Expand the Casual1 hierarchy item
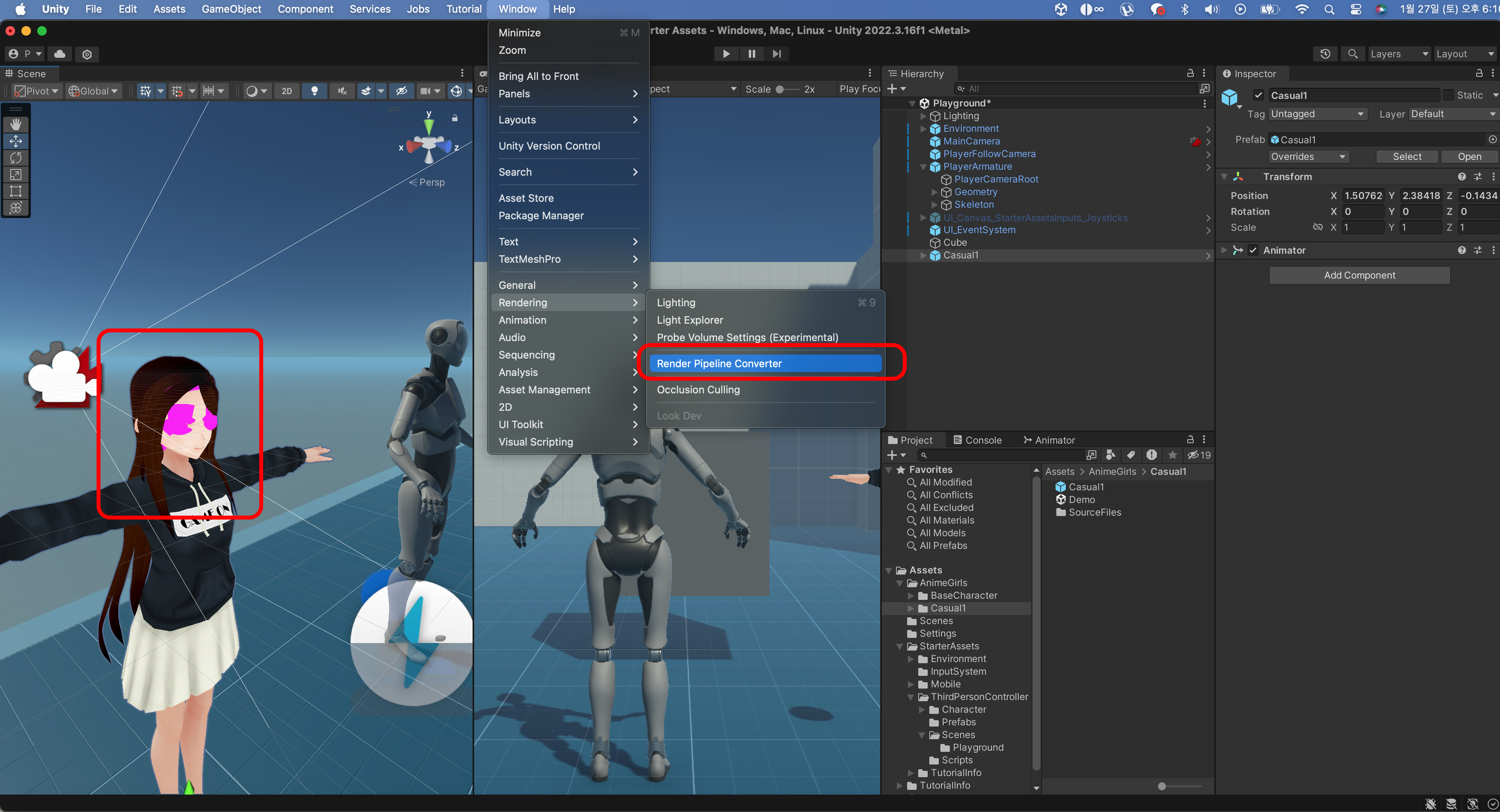The height and width of the screenshot is (812, 1500). coord(923,256)
